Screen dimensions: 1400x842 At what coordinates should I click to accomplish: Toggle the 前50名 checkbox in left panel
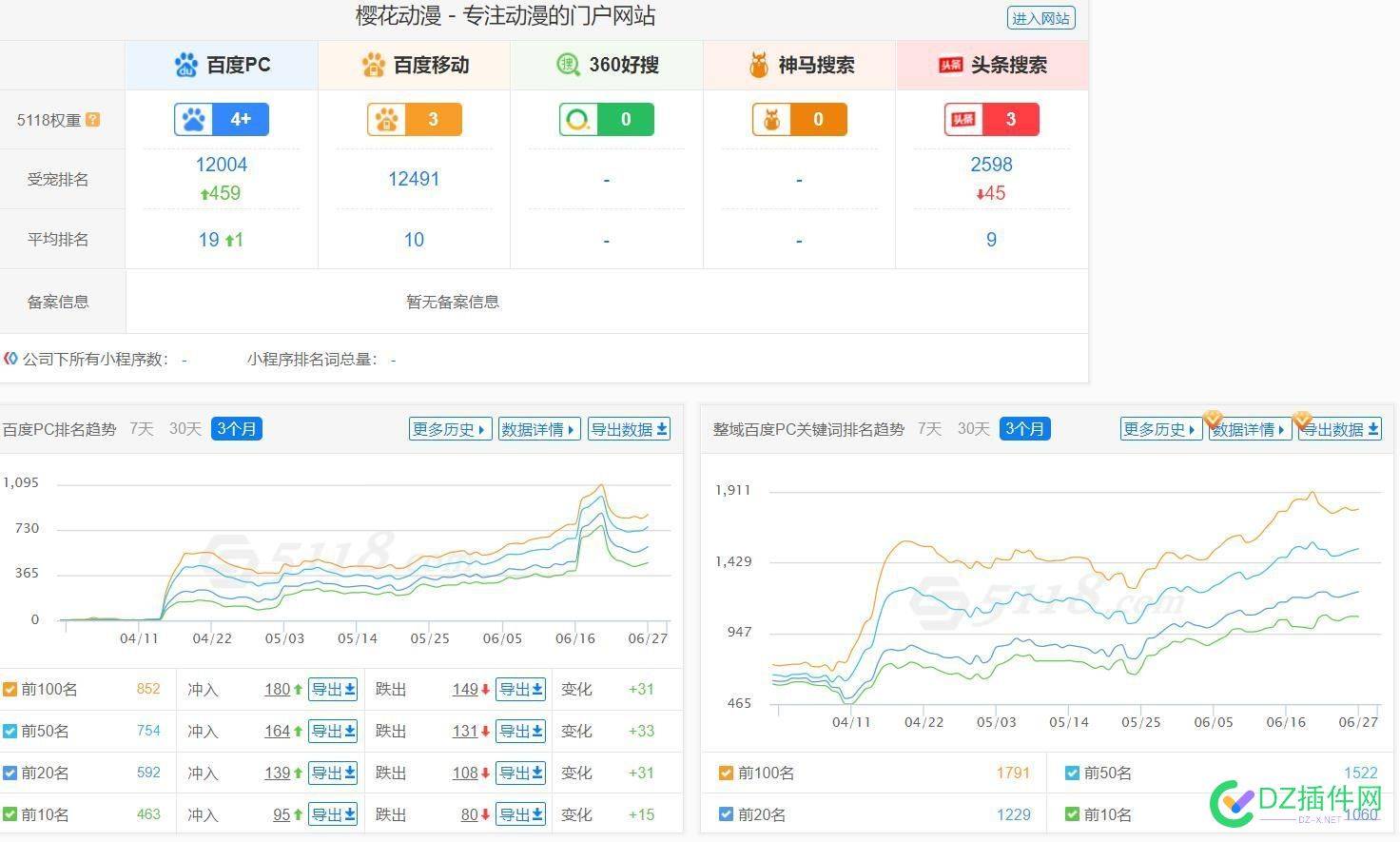(x=10, y=732)
